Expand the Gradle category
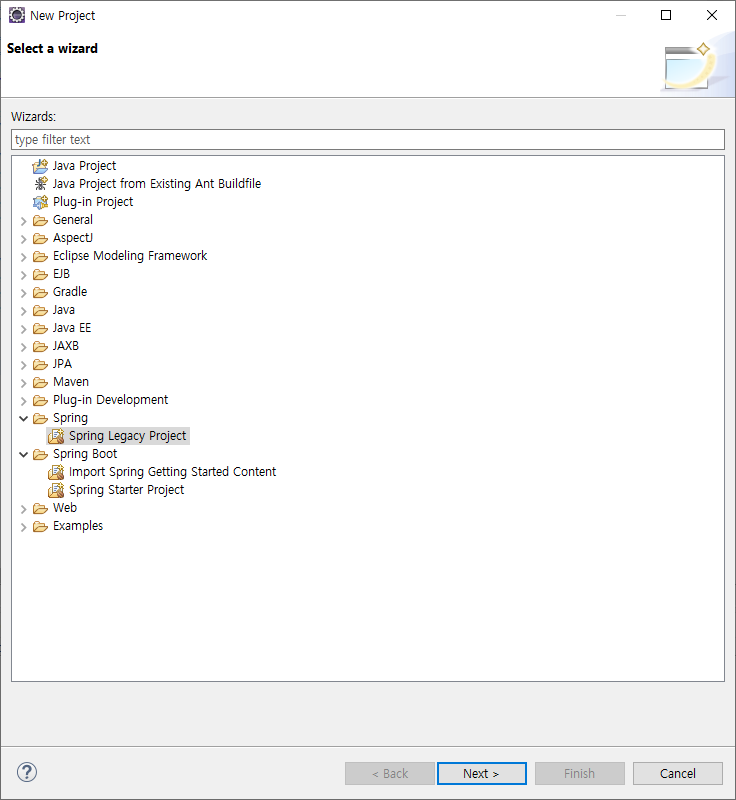The image size is (736, 800). (x=23, y=293)
